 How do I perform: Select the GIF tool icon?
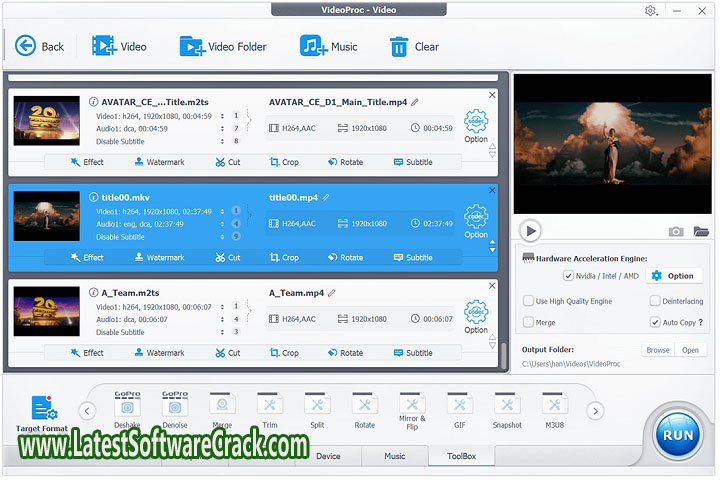459,410
